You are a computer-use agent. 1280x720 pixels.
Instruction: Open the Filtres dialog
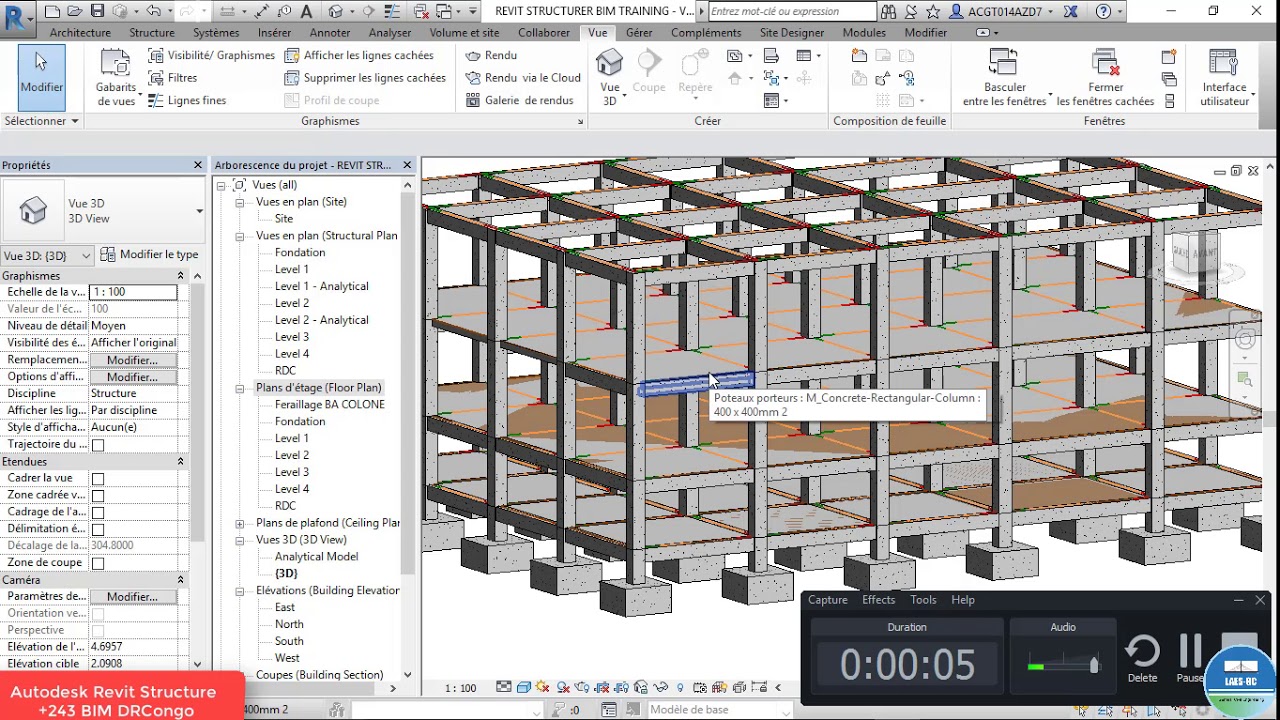[x=173, y=78]
